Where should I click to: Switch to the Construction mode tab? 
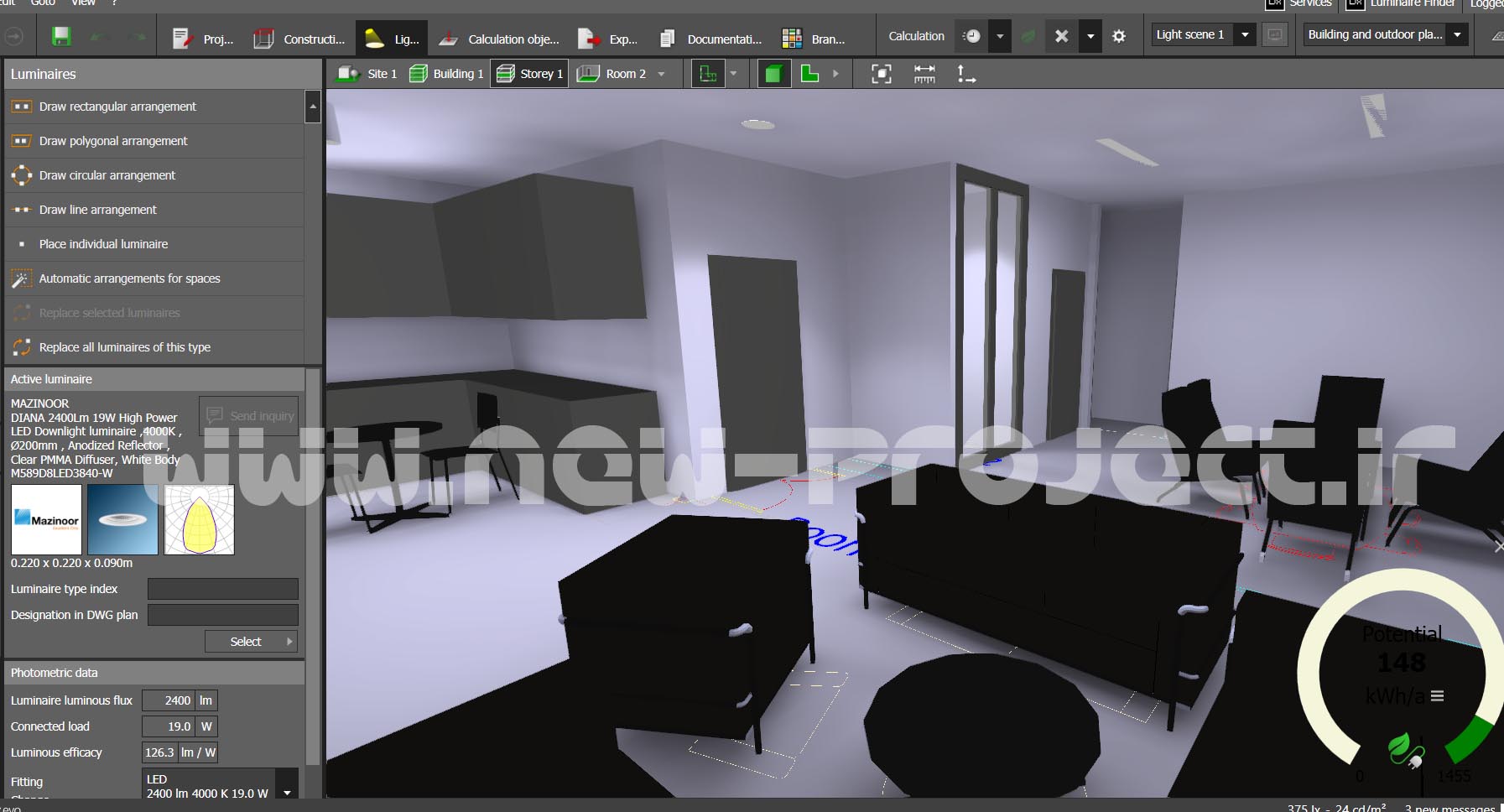pos(299,39)
